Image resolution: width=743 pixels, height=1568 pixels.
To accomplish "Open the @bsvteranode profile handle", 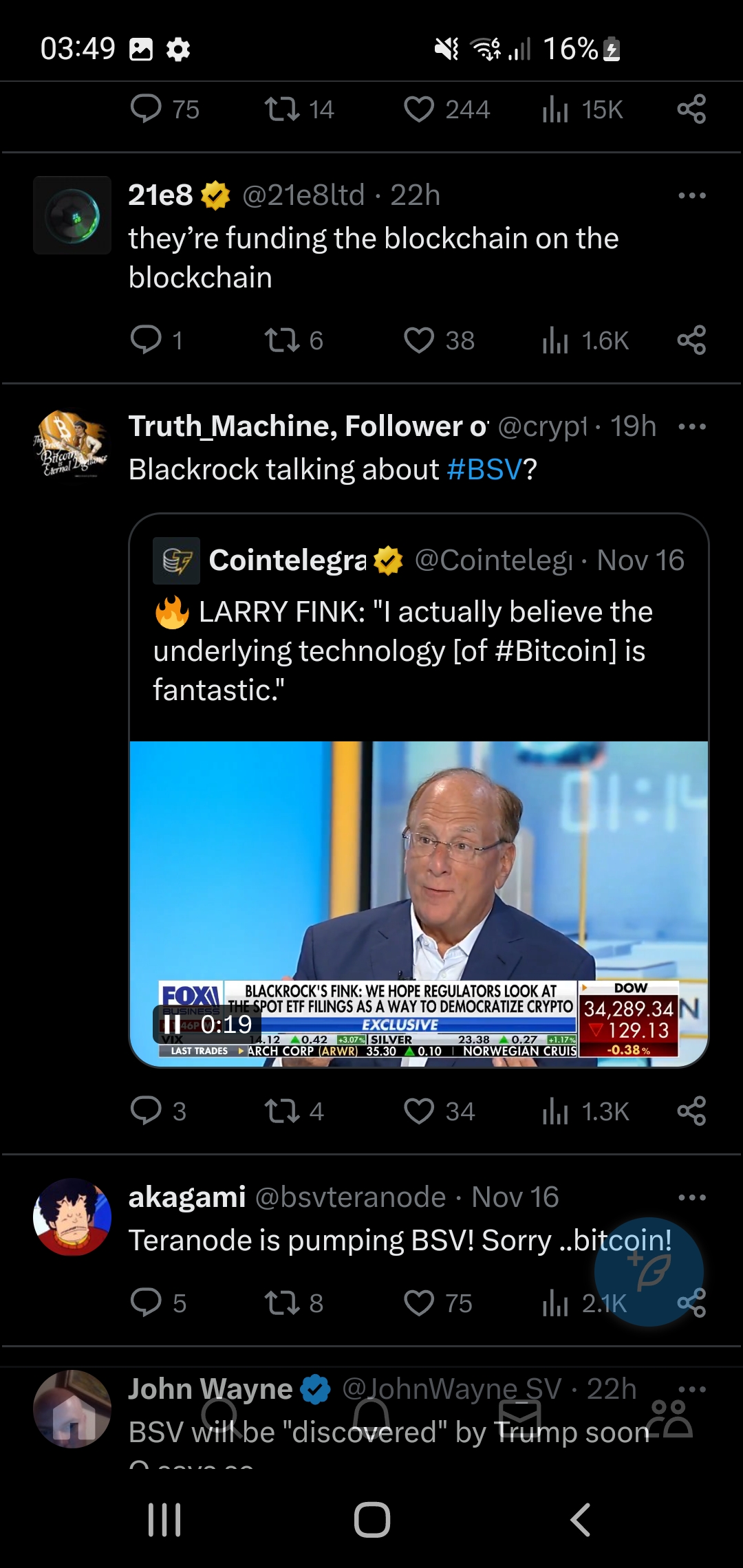I will [x=351, y=1197].
